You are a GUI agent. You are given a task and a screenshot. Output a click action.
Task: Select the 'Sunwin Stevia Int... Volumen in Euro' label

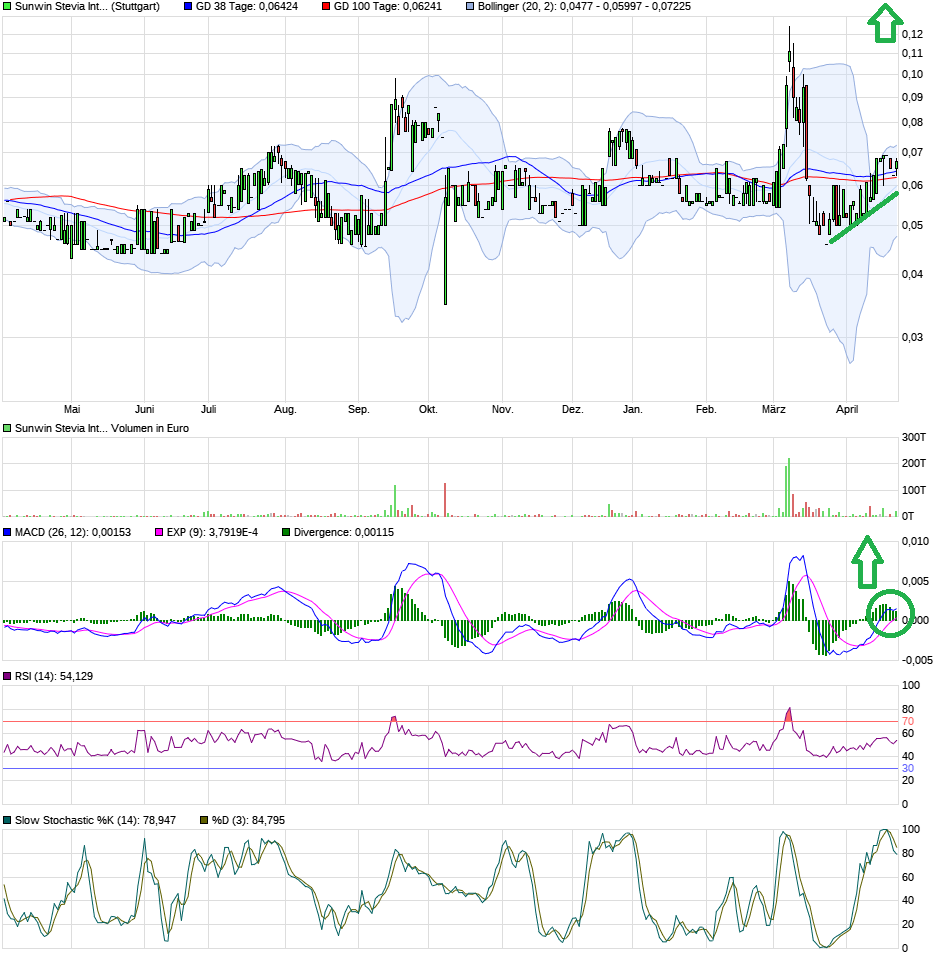click(x=102, y=428)
